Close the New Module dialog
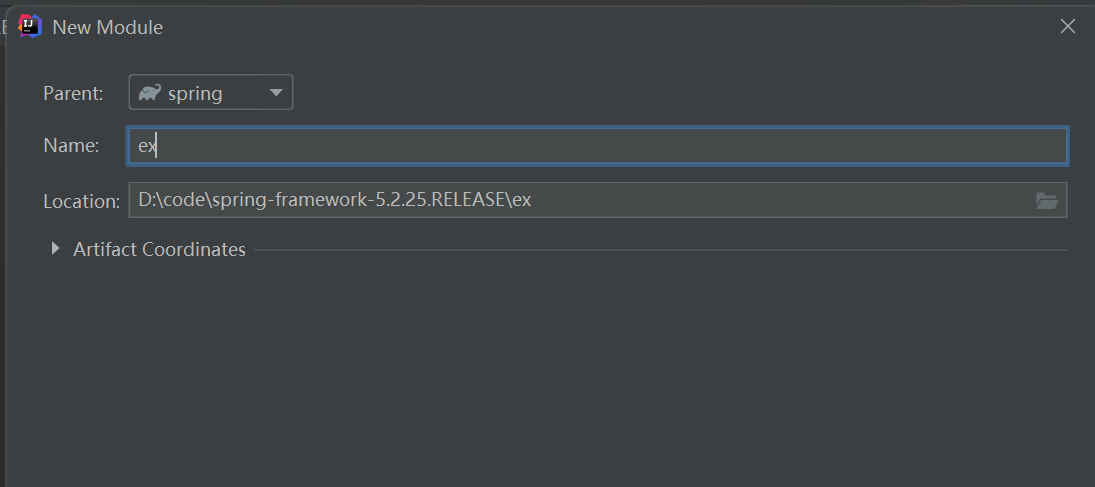 coord(1067,27)
